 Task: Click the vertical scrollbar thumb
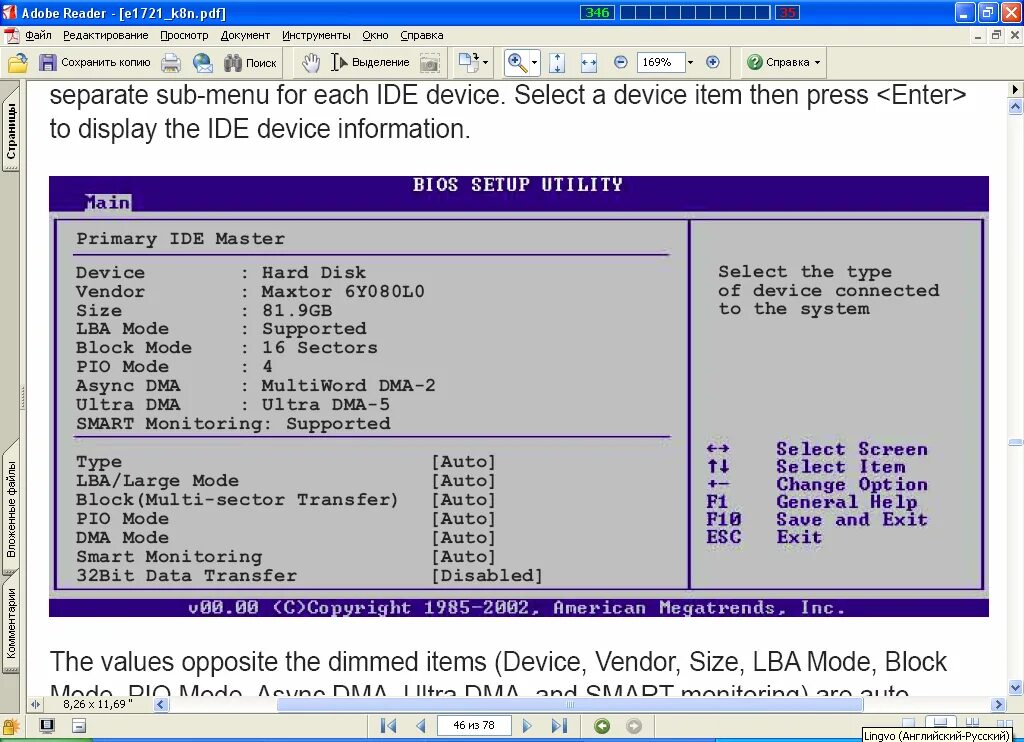1016,442
